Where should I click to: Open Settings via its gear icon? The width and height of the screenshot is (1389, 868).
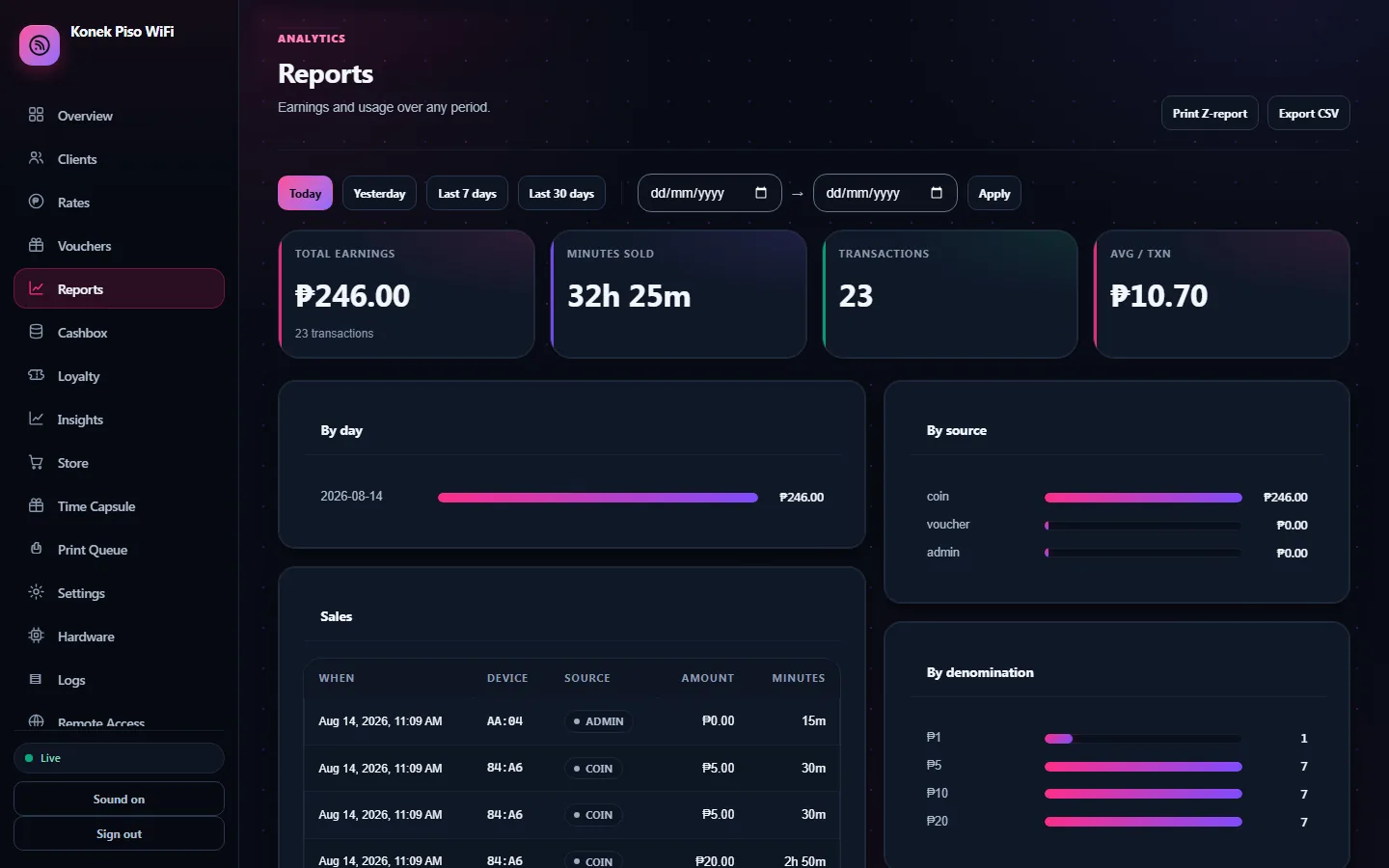[37, 592]
